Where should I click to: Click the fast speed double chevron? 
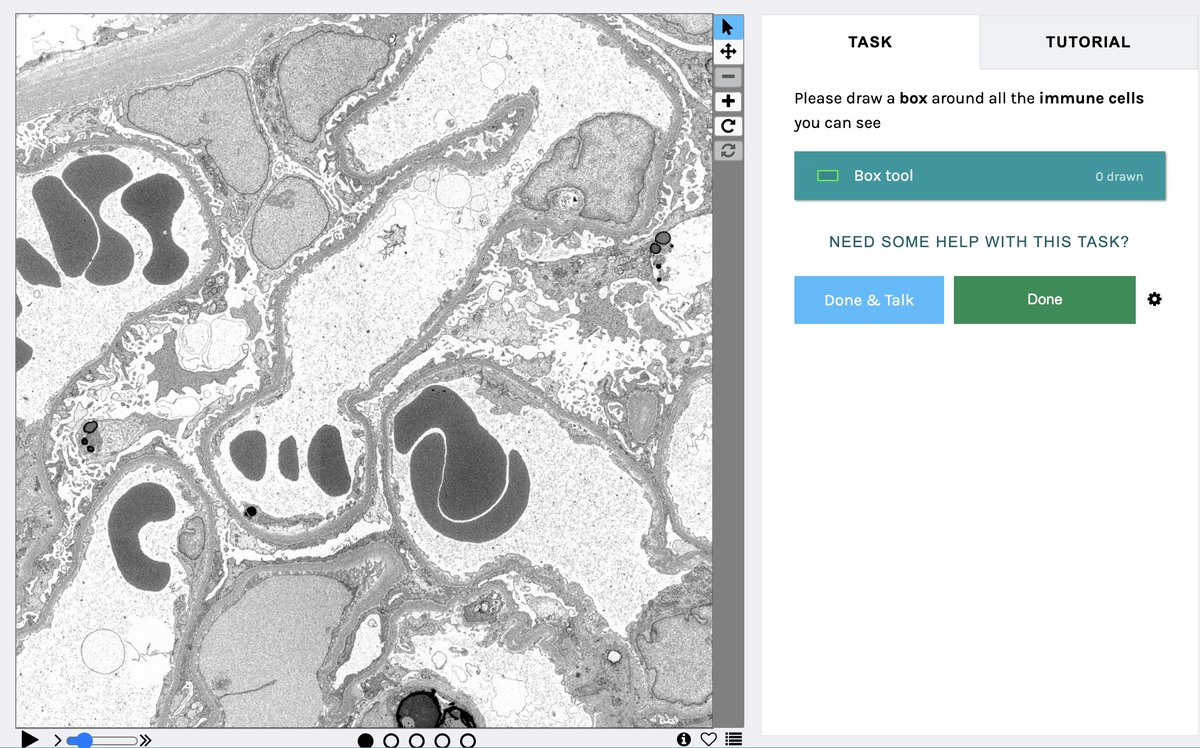click(x=145, y=740)
